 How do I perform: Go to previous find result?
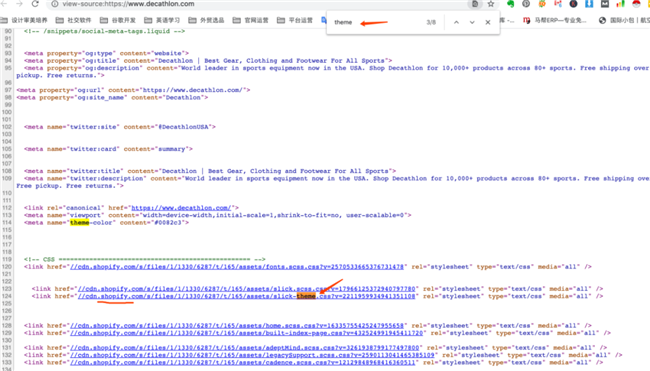456,22
